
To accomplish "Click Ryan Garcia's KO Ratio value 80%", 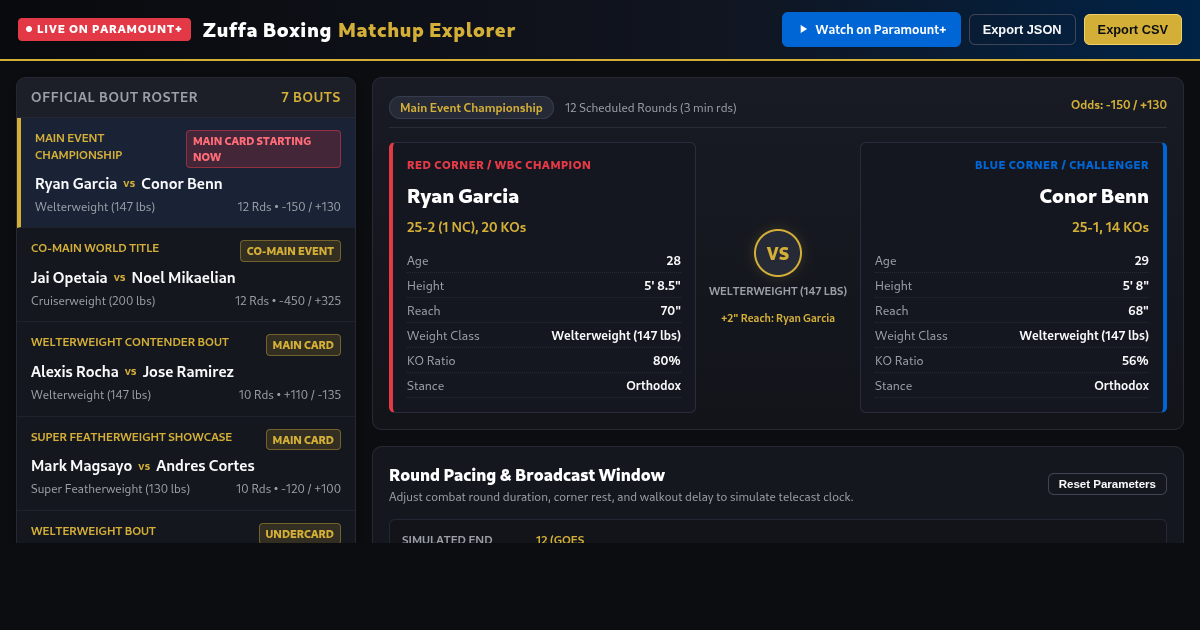I will (667, 360).
